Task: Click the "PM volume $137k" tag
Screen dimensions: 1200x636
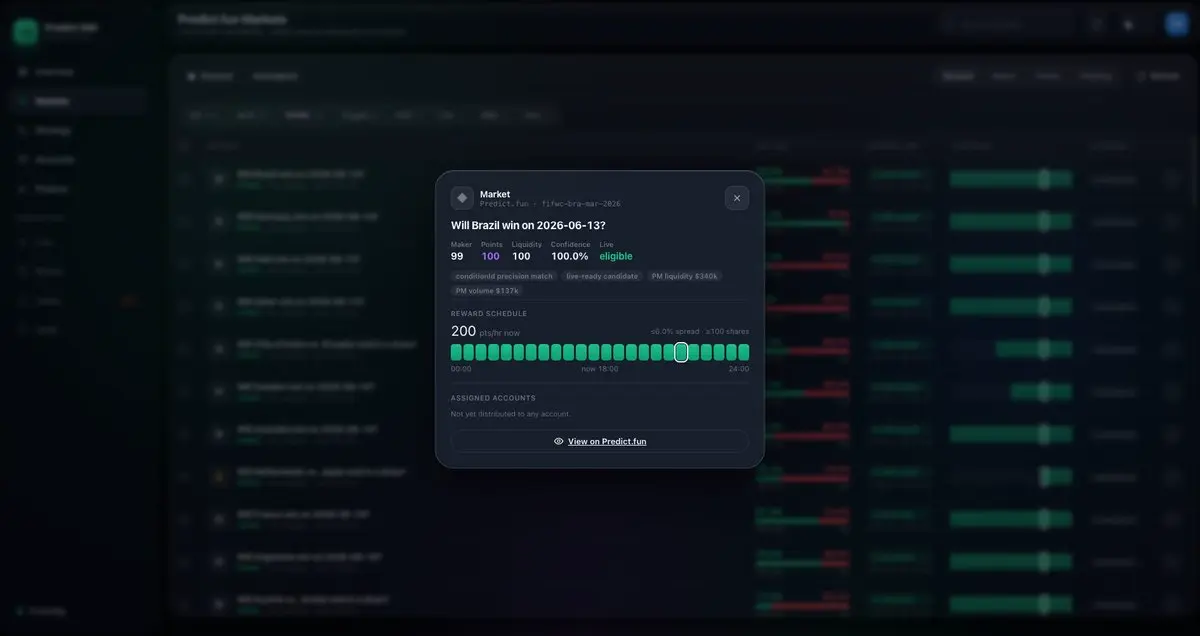Action: [x=487, y=290]
